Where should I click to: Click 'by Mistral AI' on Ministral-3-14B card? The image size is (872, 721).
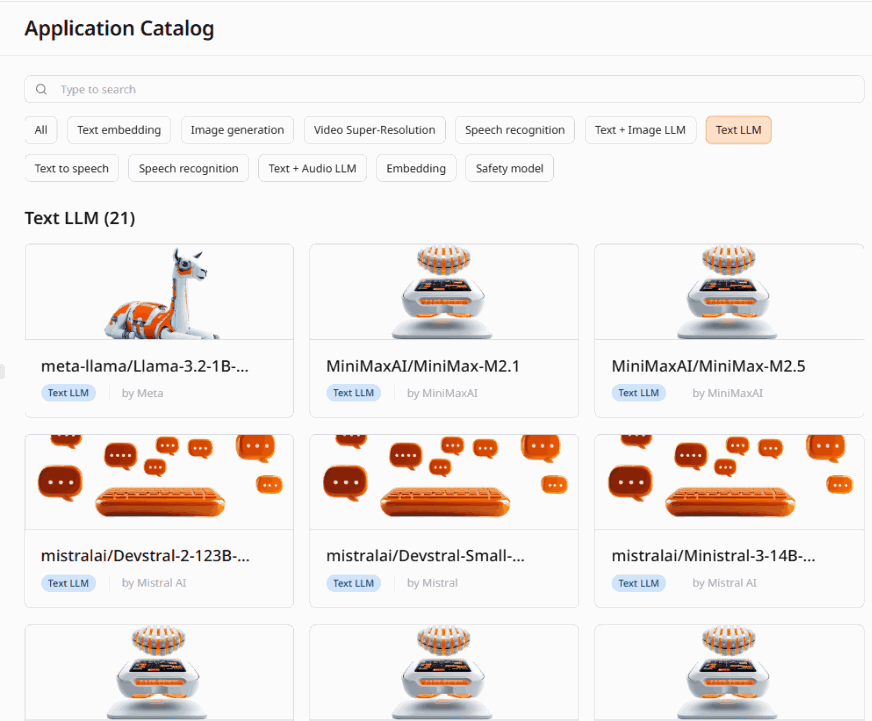pos(724,583)
